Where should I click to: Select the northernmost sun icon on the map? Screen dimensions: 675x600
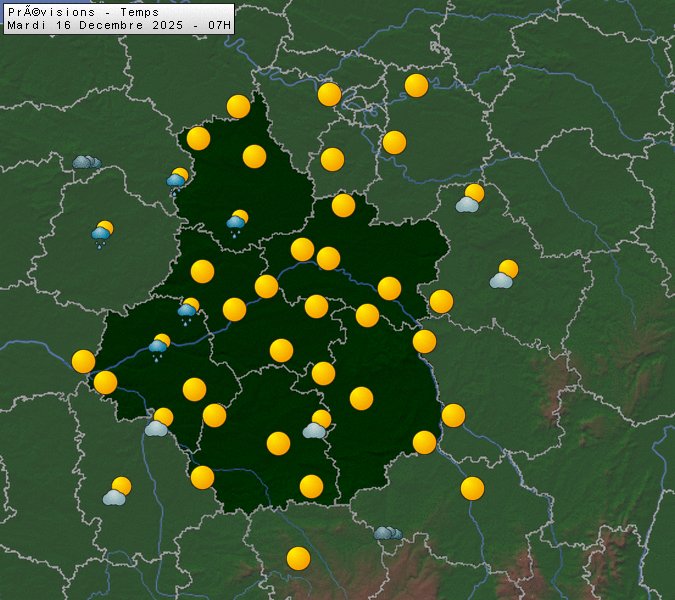417,86
